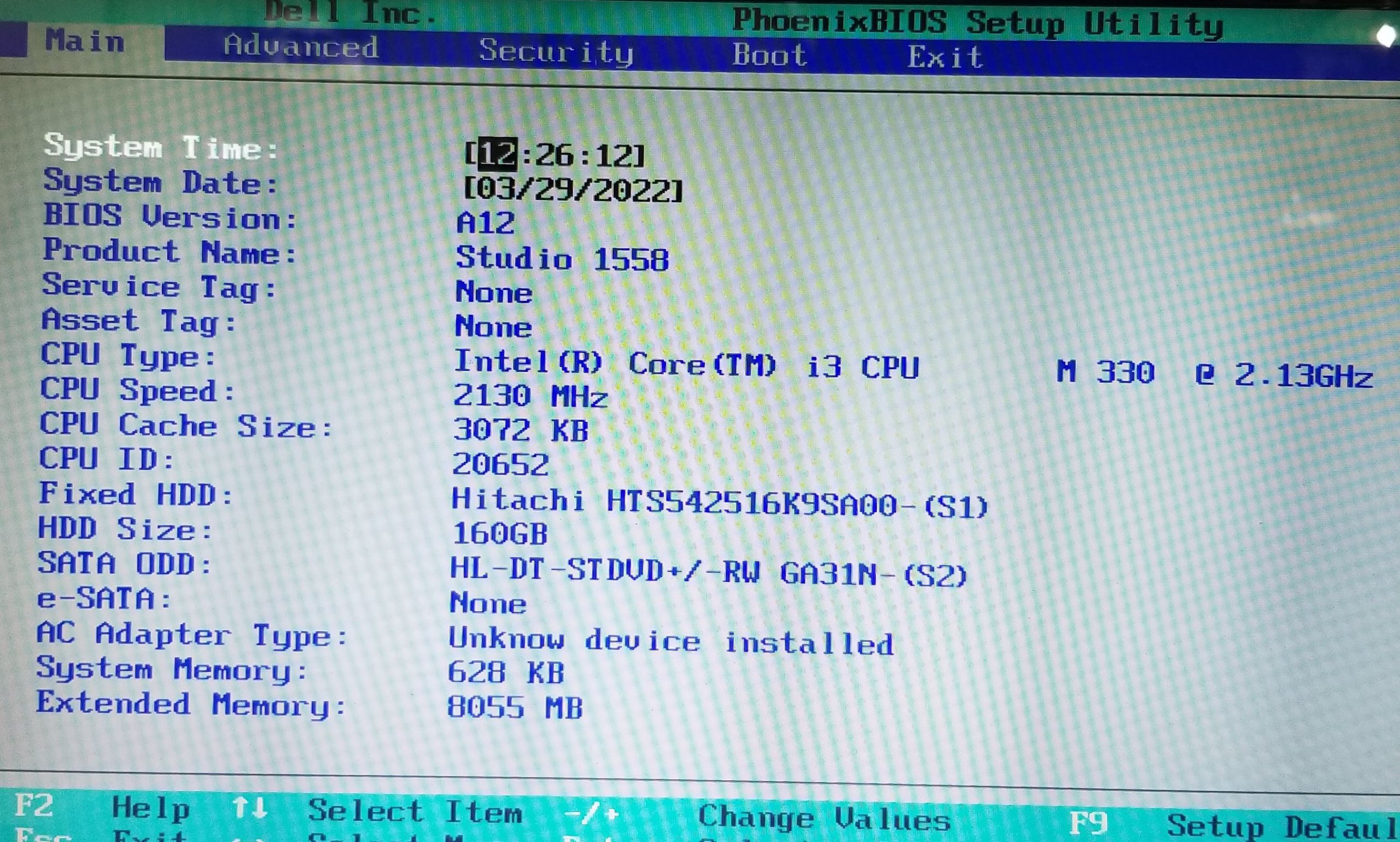
Task: Click the up-down arrows Select Item icon
Action: click(x=249, y=808)
